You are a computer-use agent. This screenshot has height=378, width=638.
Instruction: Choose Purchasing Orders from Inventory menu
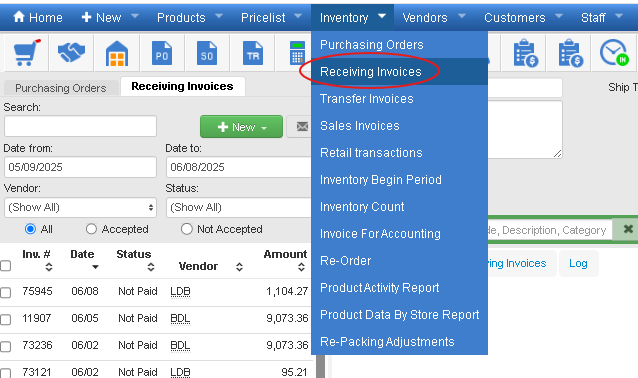tap(400, 44)
